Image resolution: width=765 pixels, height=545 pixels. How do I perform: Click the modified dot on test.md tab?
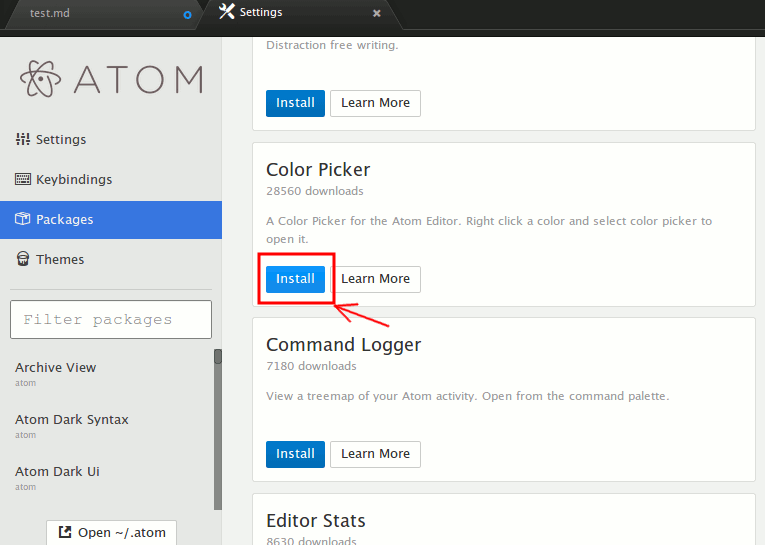(x=187, y=15)
